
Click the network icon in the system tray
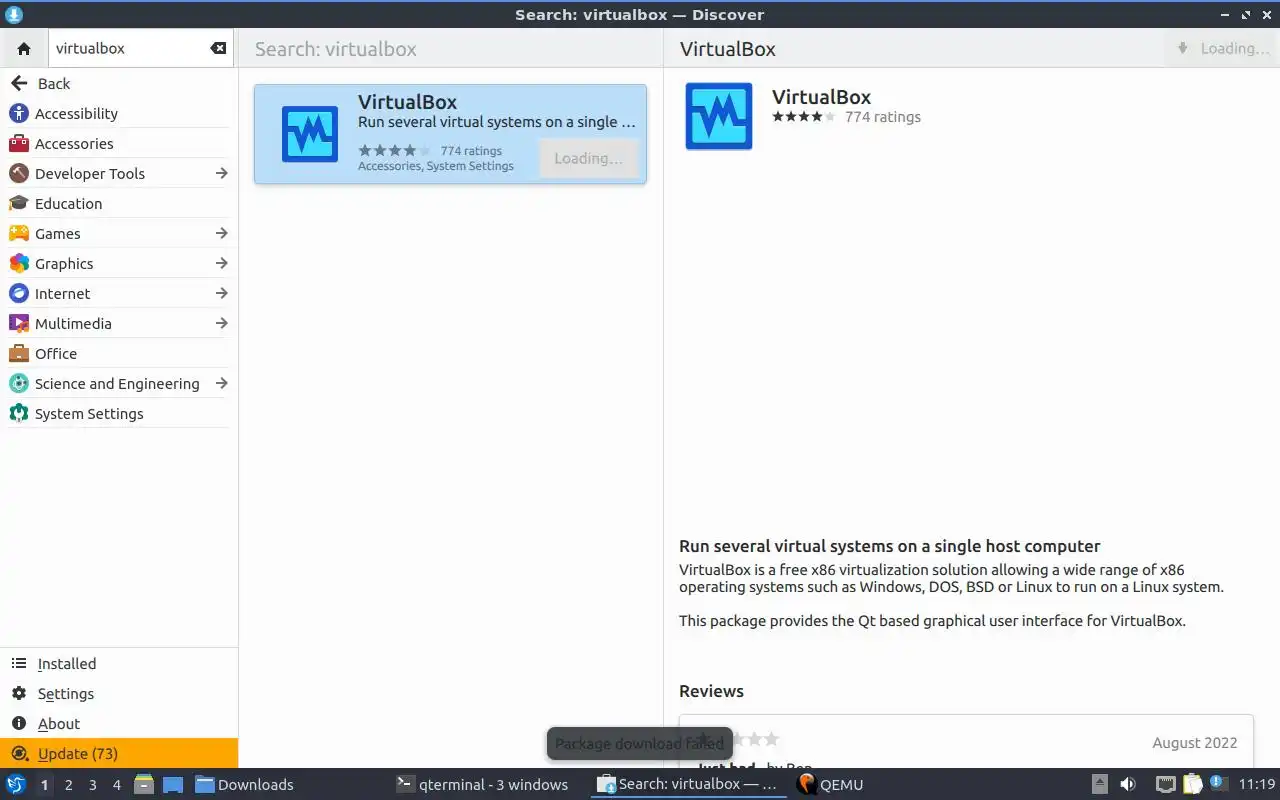(x=1166, y=784)
